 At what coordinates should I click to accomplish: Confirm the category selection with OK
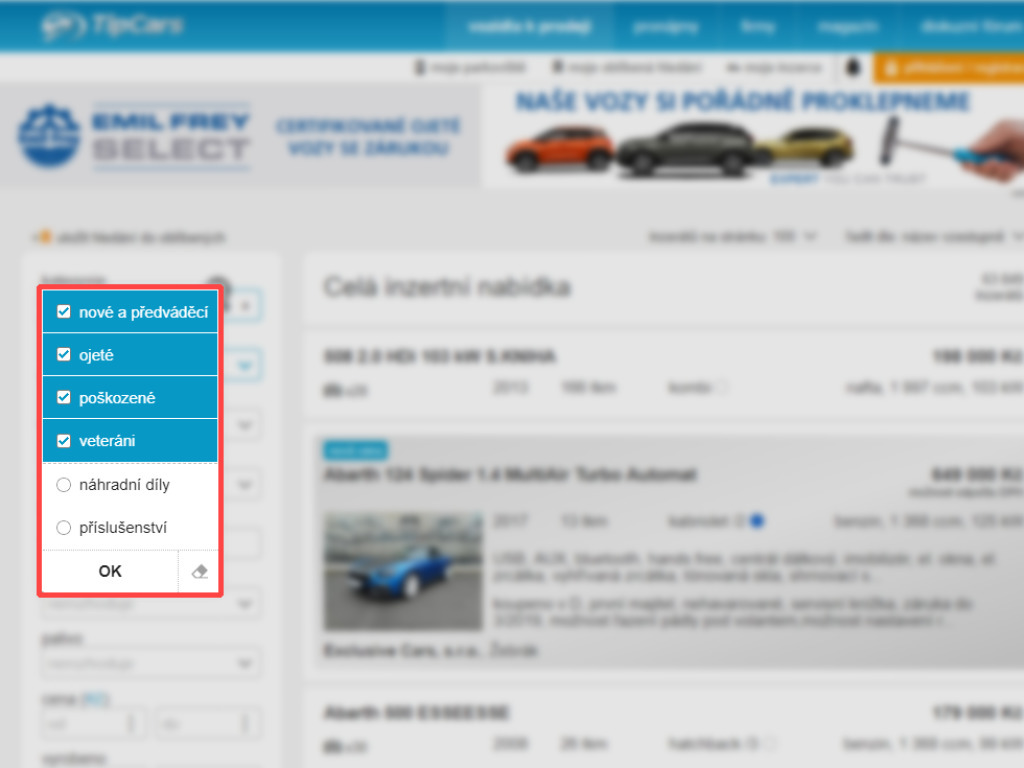110,572
